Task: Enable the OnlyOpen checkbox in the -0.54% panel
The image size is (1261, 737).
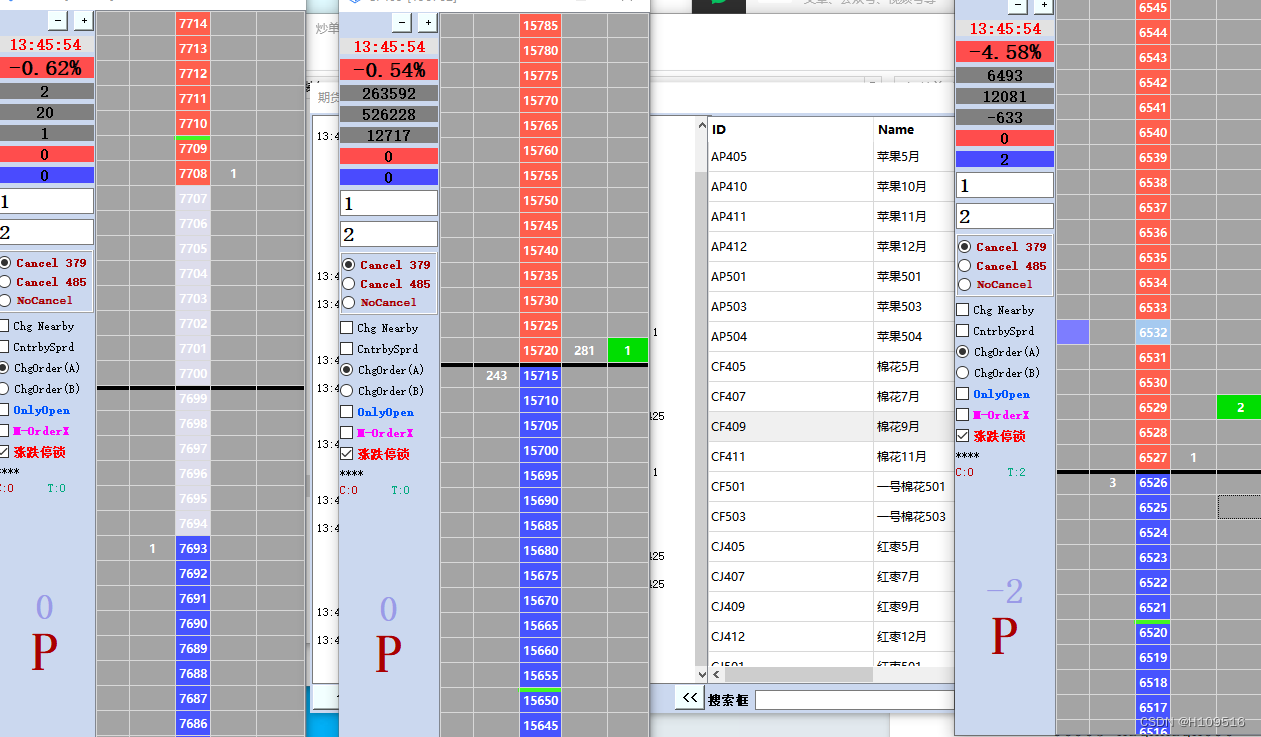Action: [347, 412]
